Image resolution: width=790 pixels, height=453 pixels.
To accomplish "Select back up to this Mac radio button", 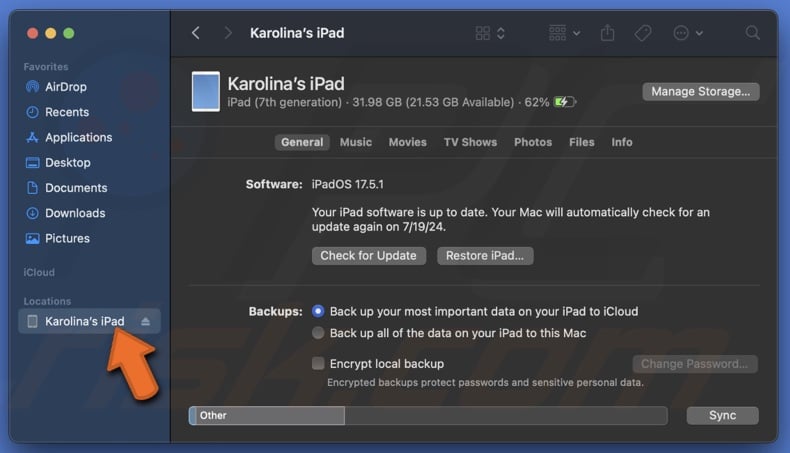I will tap(318, 333).
